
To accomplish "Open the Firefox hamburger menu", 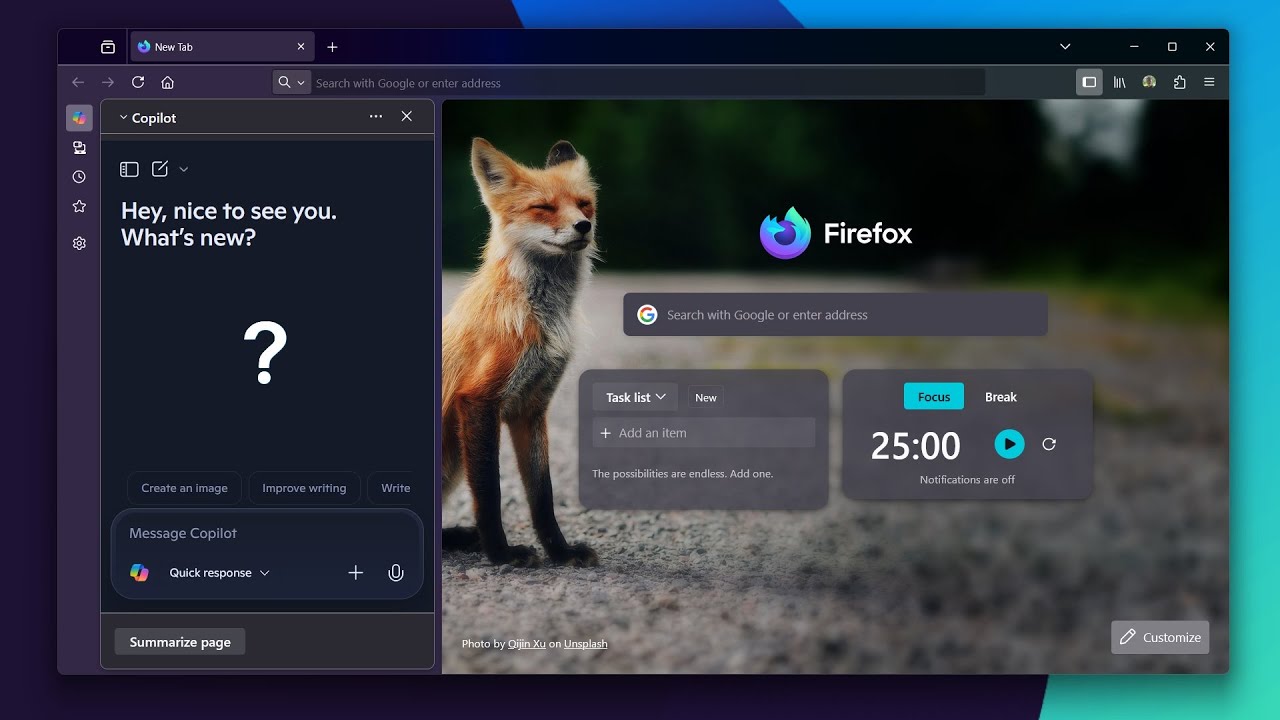I will [1210, 83].
